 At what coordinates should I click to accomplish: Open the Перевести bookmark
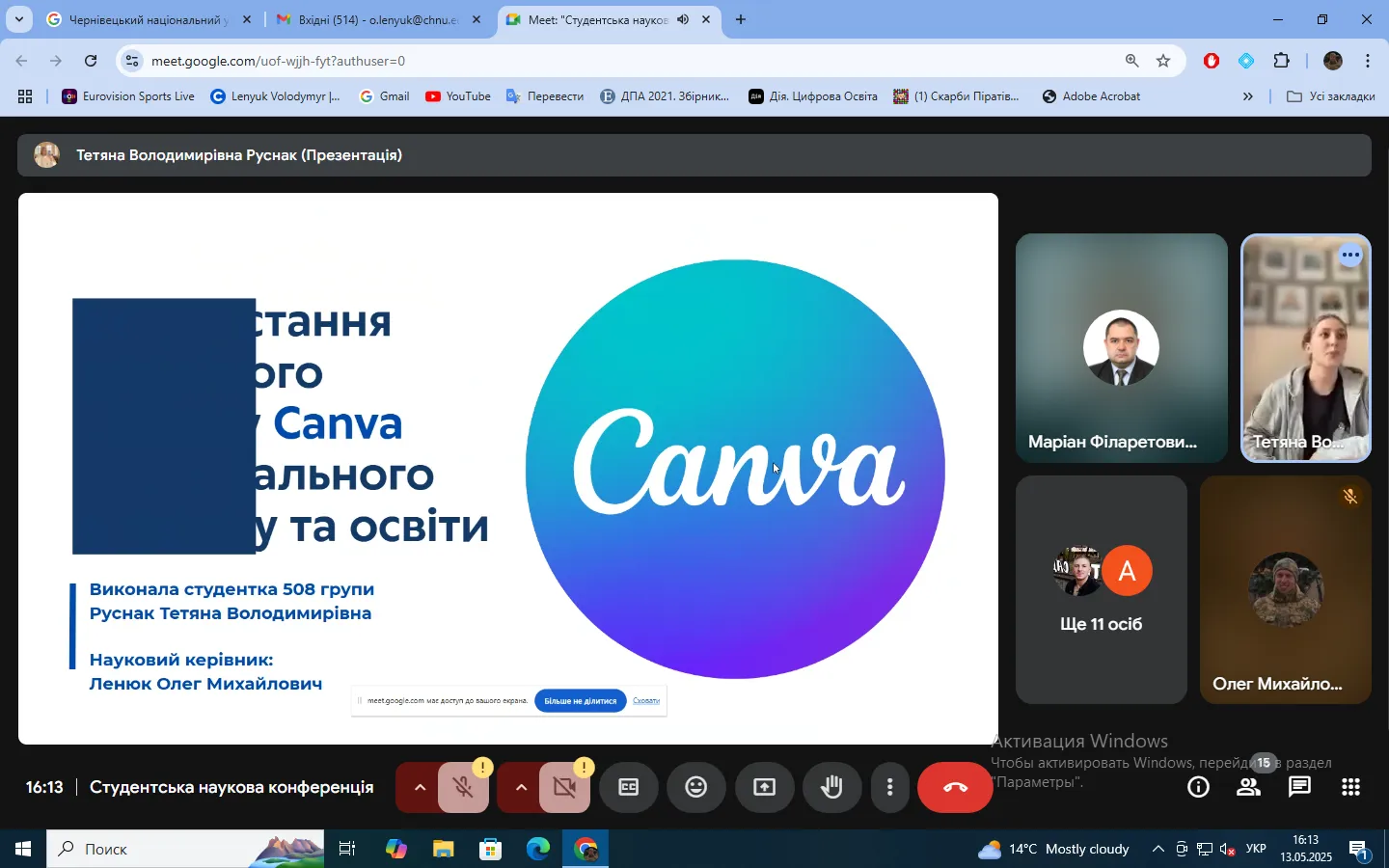pyautogui.click(x=545, y=96)
